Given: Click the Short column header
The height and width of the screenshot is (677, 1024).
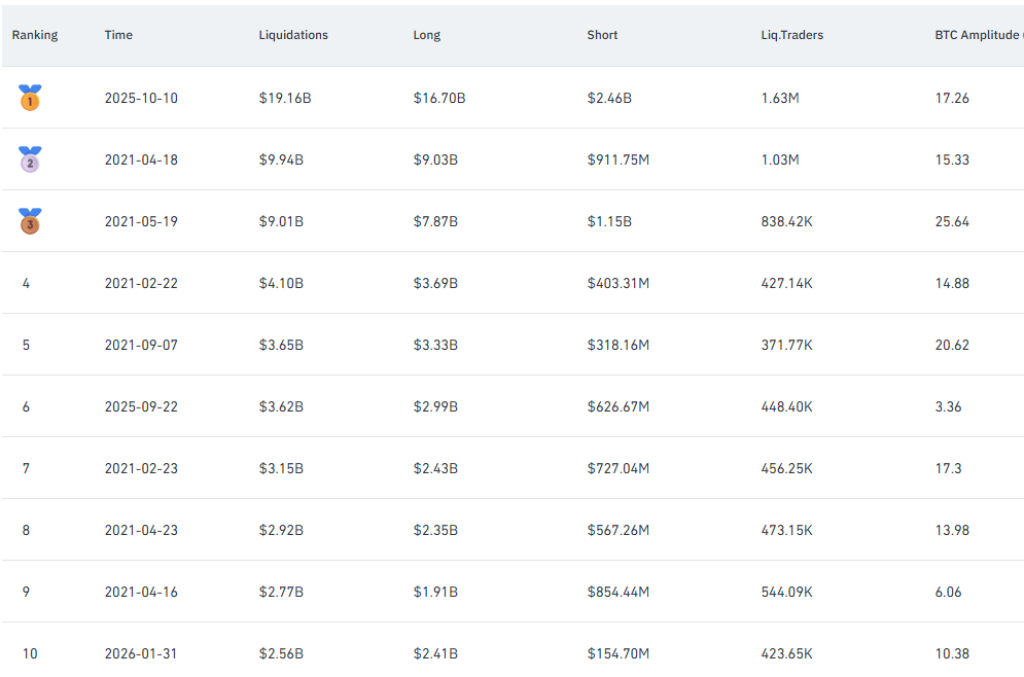Looking at the screenshot, I should [602, 35].
